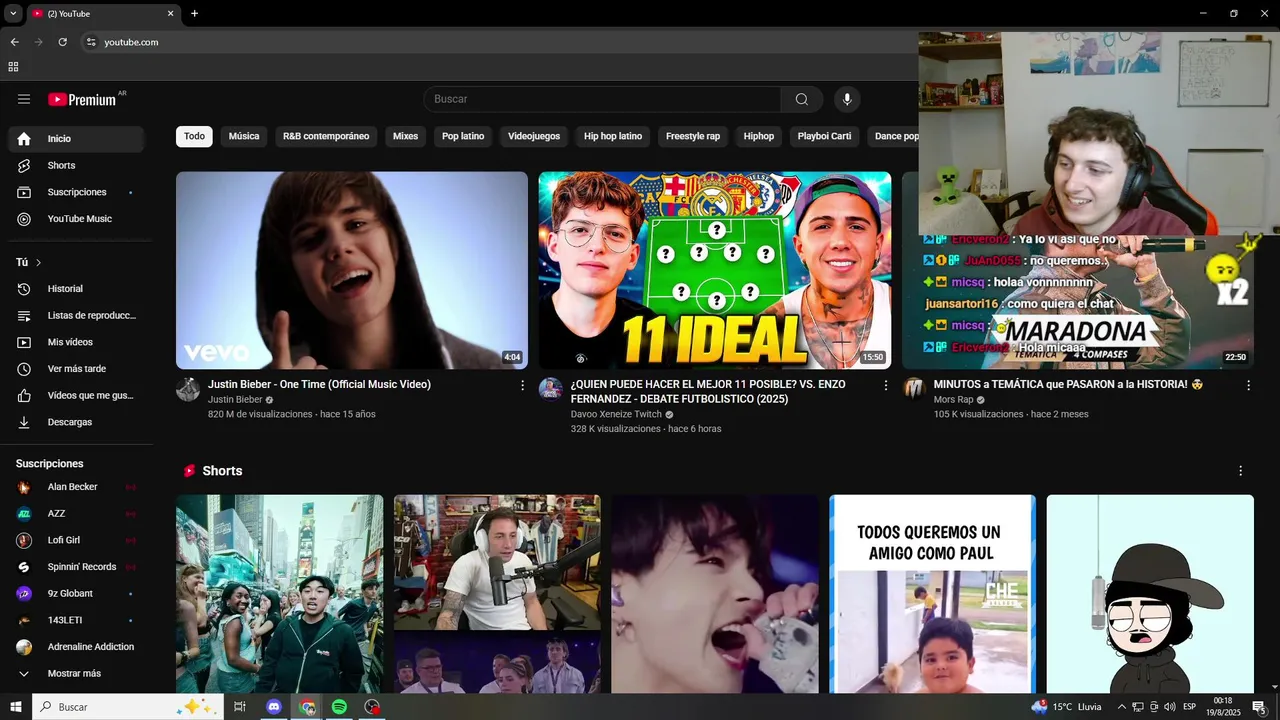Open Windows Task View
This screenshot has height=720, width=1280.
point(240,707)
